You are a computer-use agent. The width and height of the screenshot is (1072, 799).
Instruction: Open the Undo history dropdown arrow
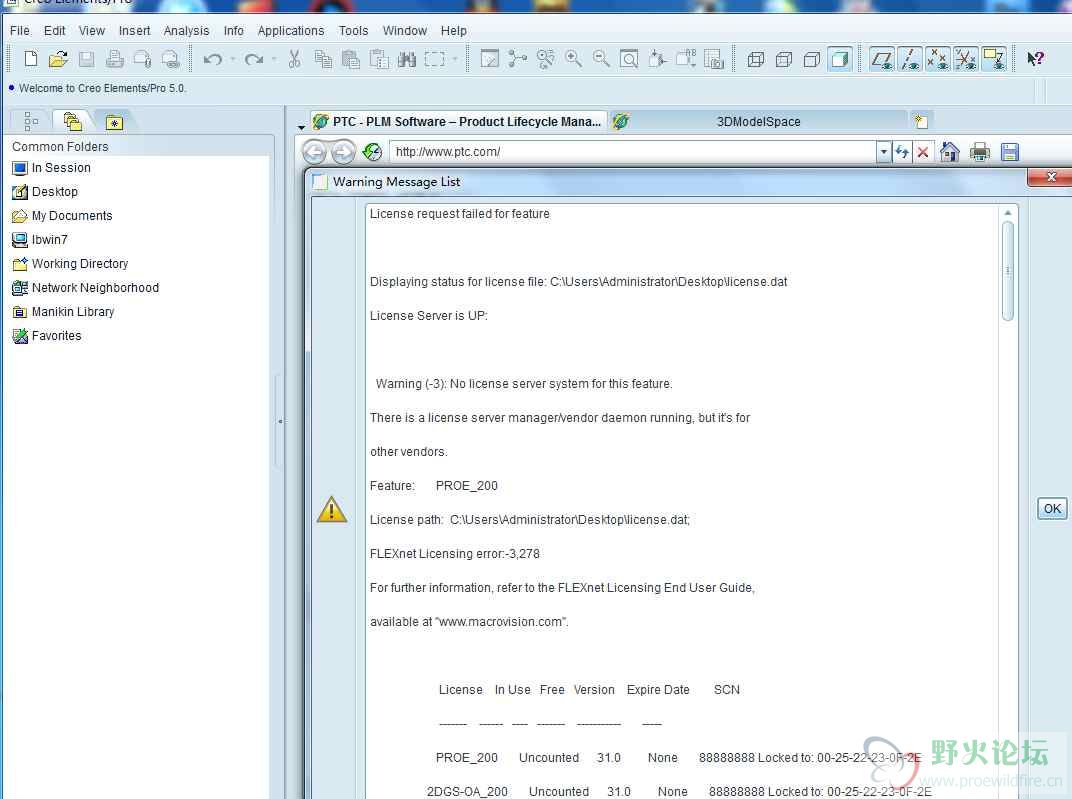[x=233, y=59]
